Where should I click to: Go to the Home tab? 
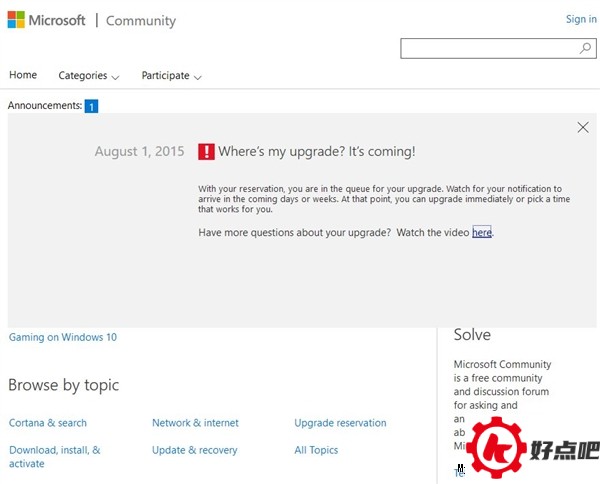click(23, 75)
